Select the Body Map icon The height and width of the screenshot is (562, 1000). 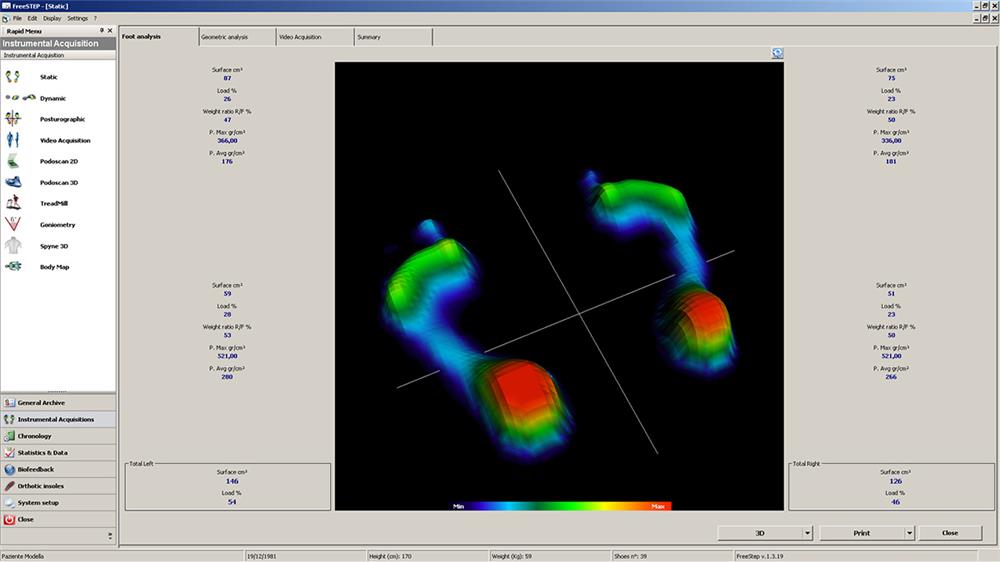click(14, 267)
